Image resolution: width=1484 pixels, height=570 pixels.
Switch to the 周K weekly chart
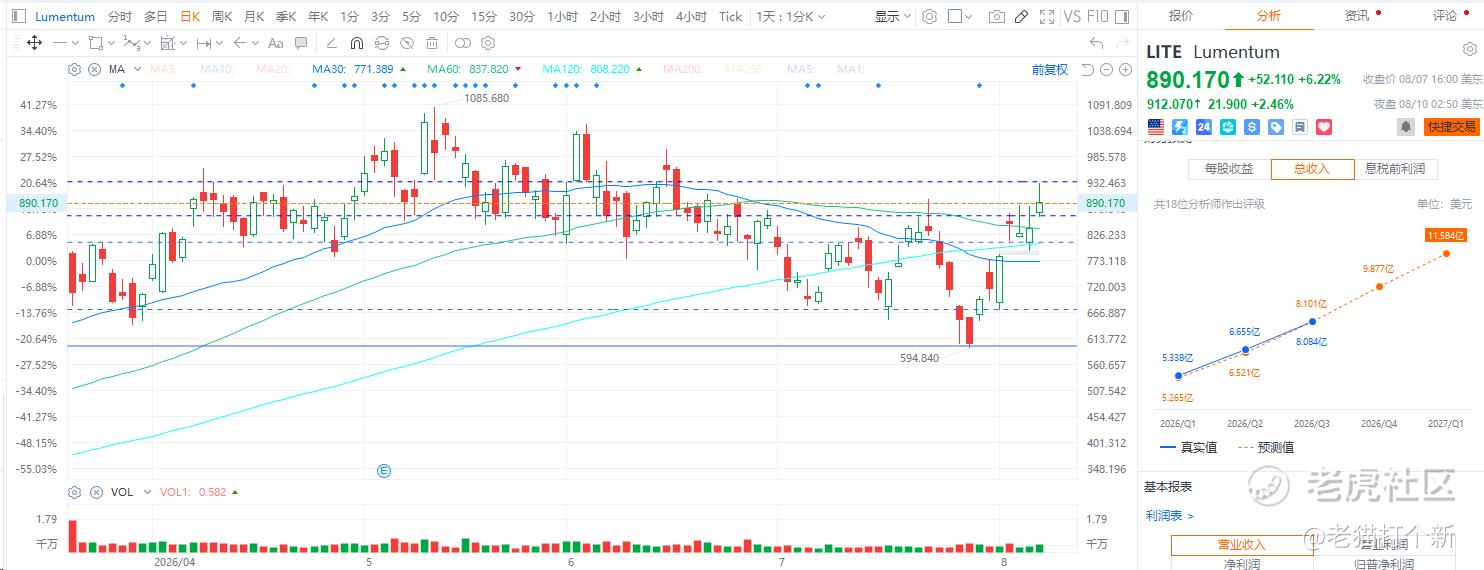pyautogui.click(x=222, y=17)
